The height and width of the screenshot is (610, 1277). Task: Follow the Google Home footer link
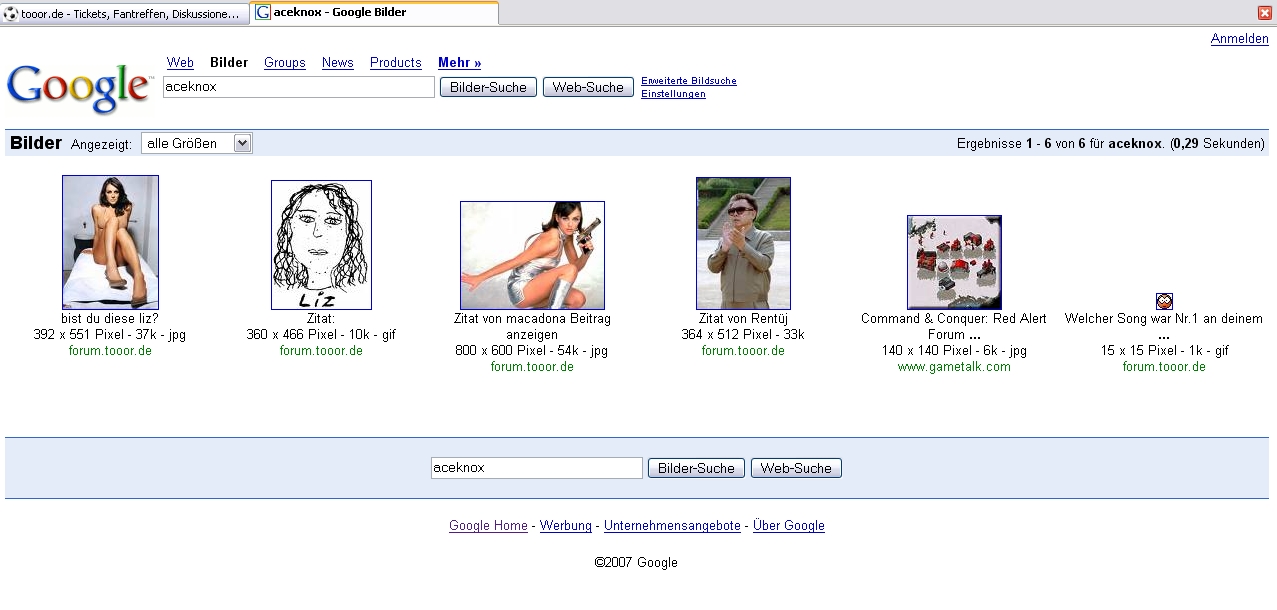click(488, 526)
